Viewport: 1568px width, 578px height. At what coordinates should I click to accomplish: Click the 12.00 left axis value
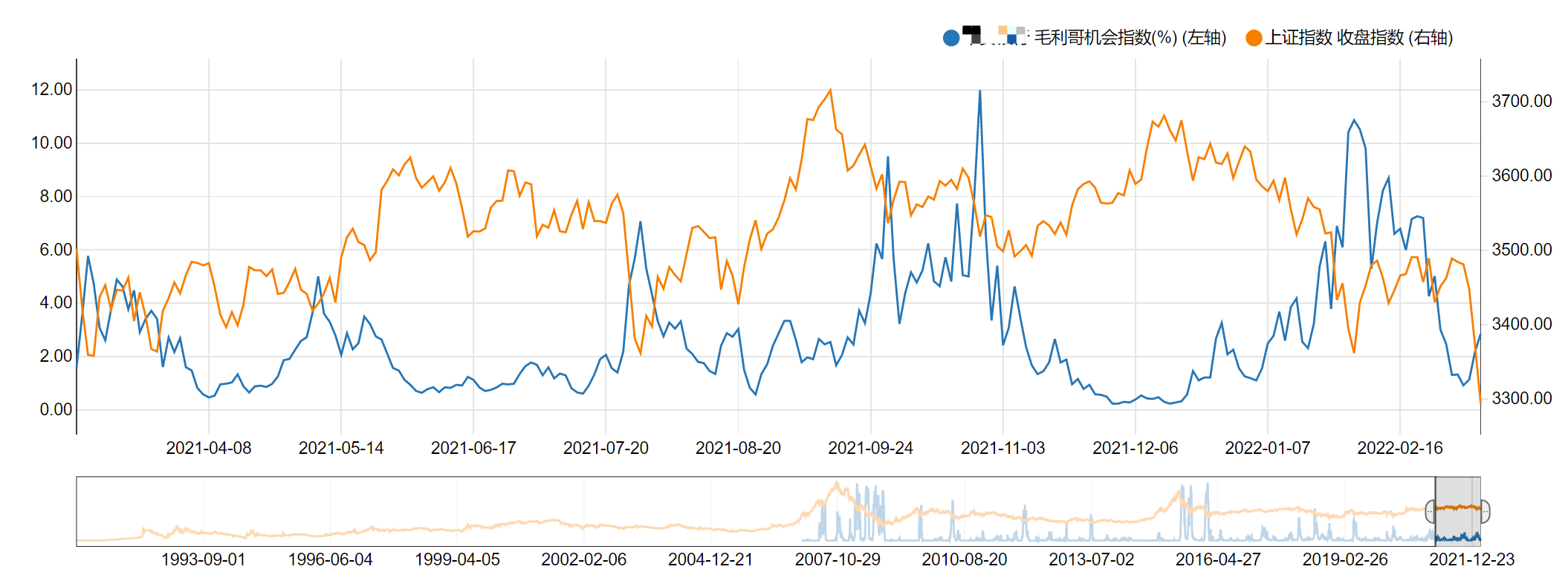click(x=51, y=89)
